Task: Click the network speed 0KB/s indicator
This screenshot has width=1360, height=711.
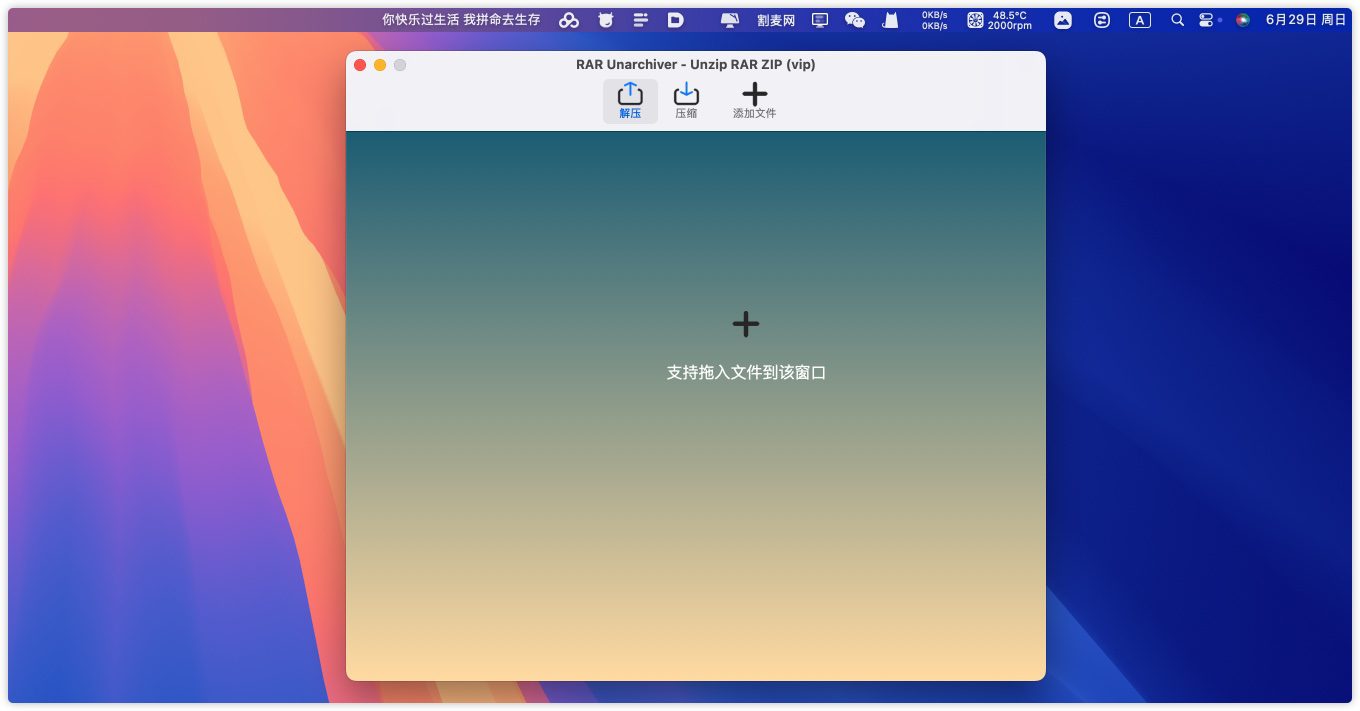Action: pyautogui.click(x=935, y=20)
